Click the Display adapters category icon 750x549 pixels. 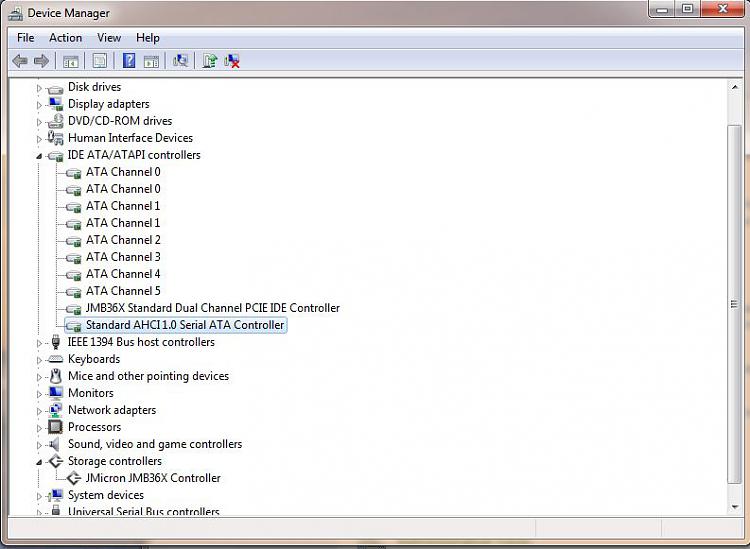pyautogui.click(x=55, y=104)
